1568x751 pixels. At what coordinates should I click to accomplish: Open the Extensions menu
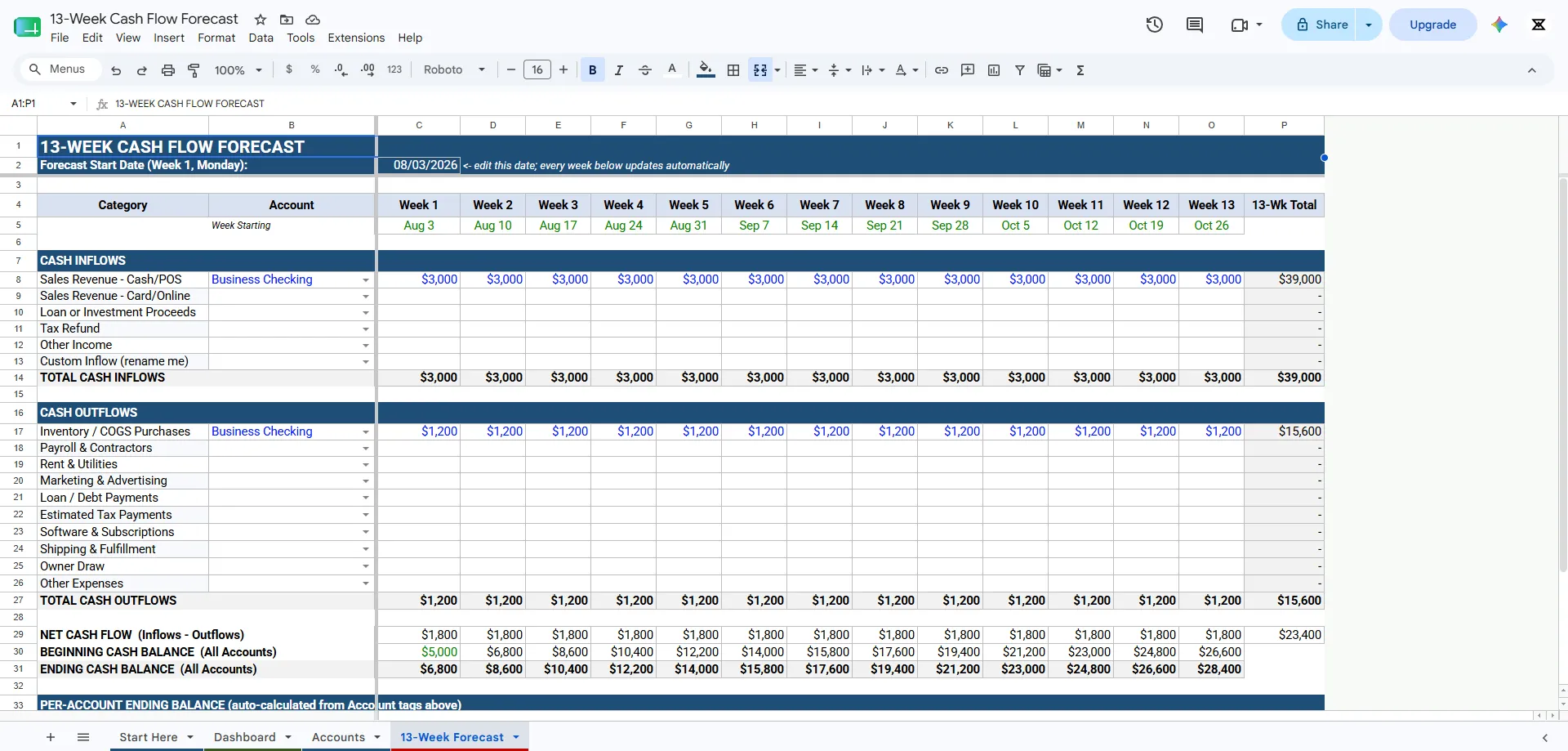356,38
